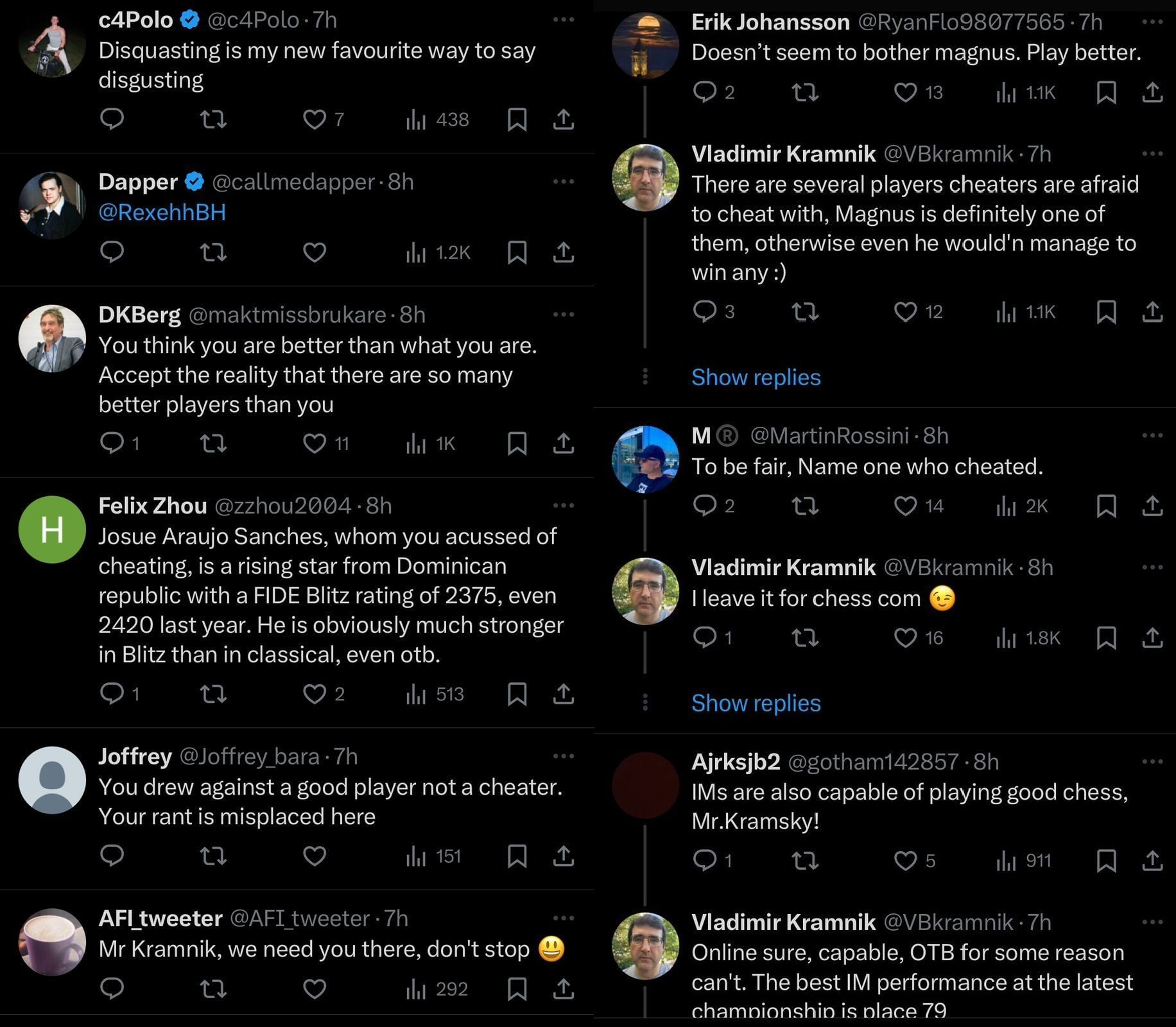Viewport: 1176px width, 1027px height.
Task: Like Kramnik's "I leave it for chess com" reply
Action: [x=905, y=637]
